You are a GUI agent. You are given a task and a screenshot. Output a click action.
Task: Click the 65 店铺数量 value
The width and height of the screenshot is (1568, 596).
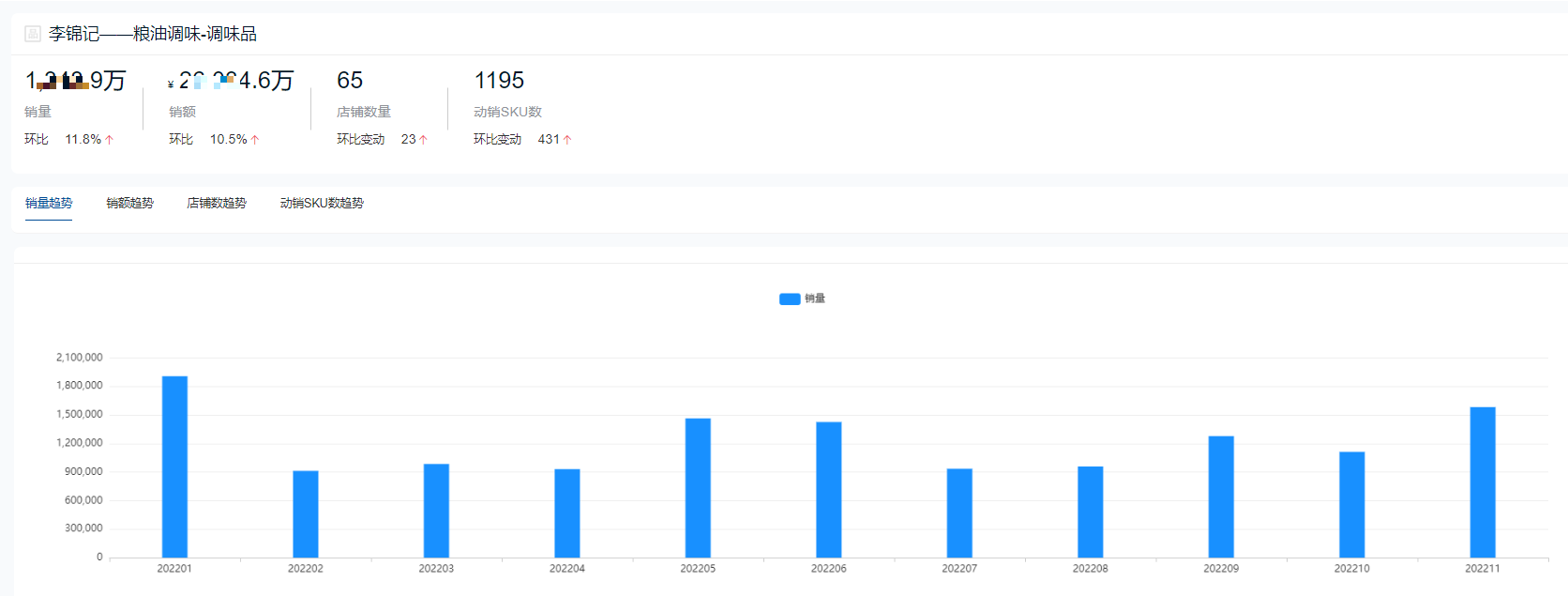pyautogui.click(x=350, y=81)
